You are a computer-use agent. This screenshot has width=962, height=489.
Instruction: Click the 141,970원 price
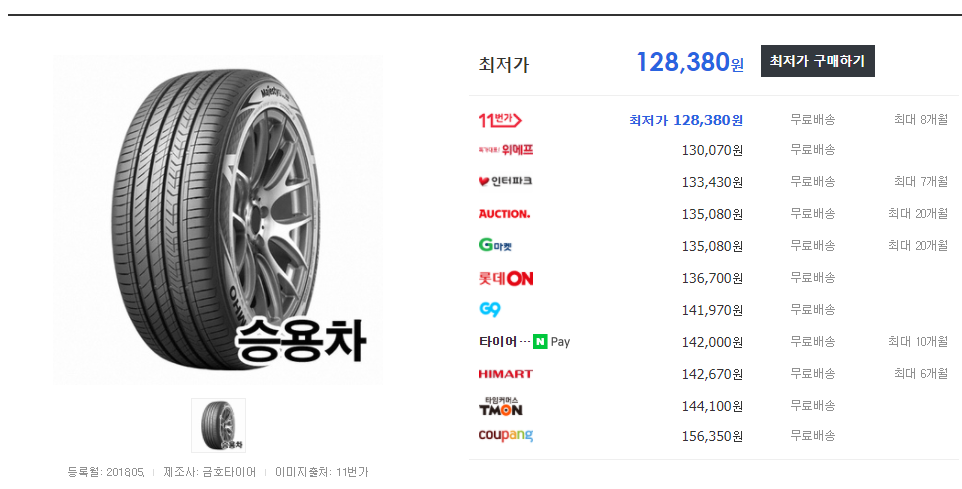point(712,310)
